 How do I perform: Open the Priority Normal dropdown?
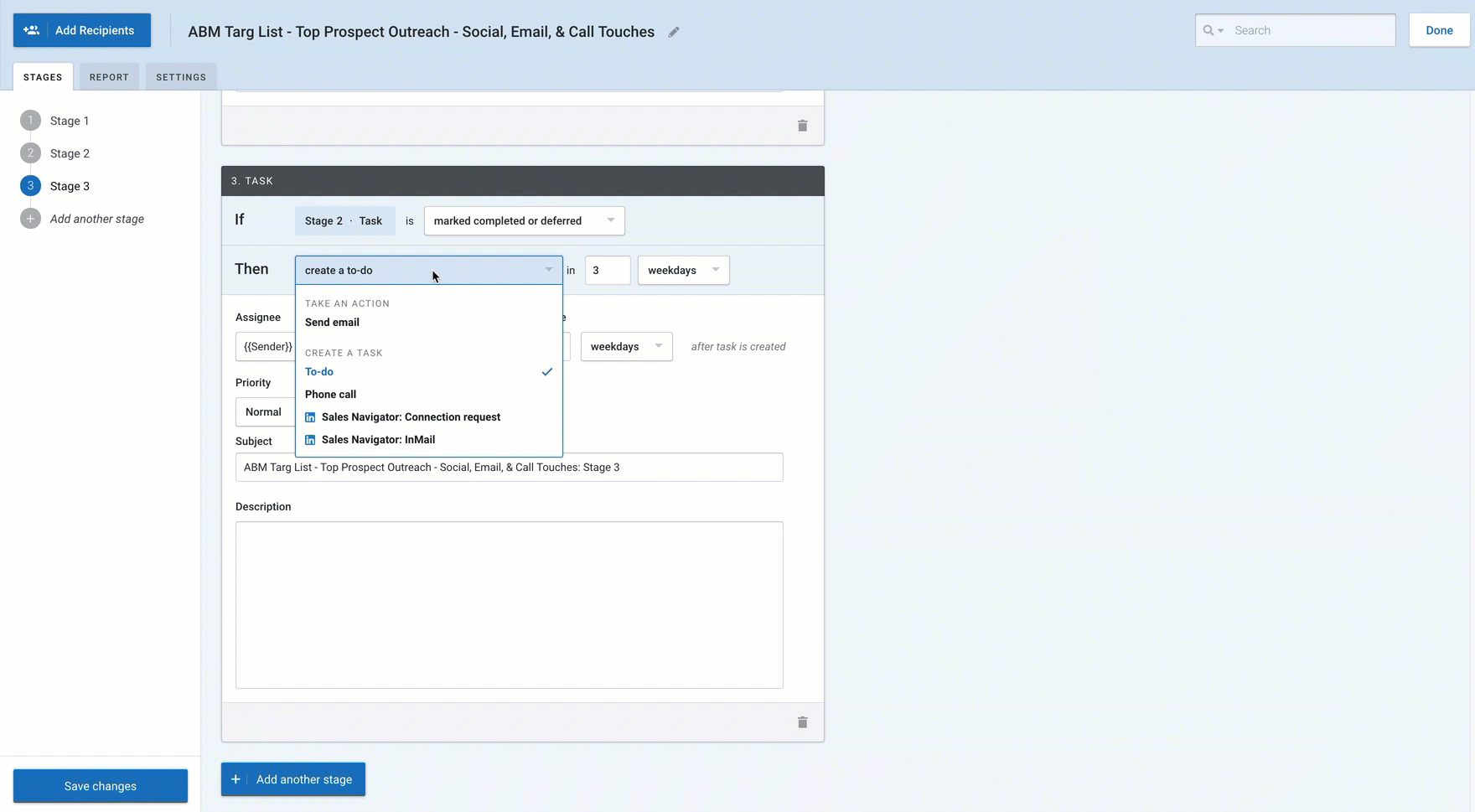click(x=265, y=412)
